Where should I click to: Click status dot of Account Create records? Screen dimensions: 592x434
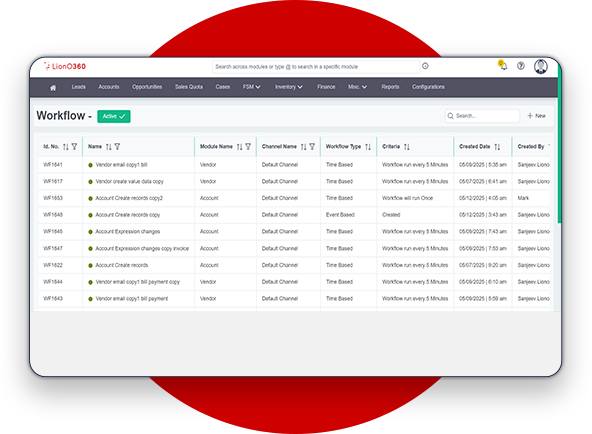tap(90, 265)
